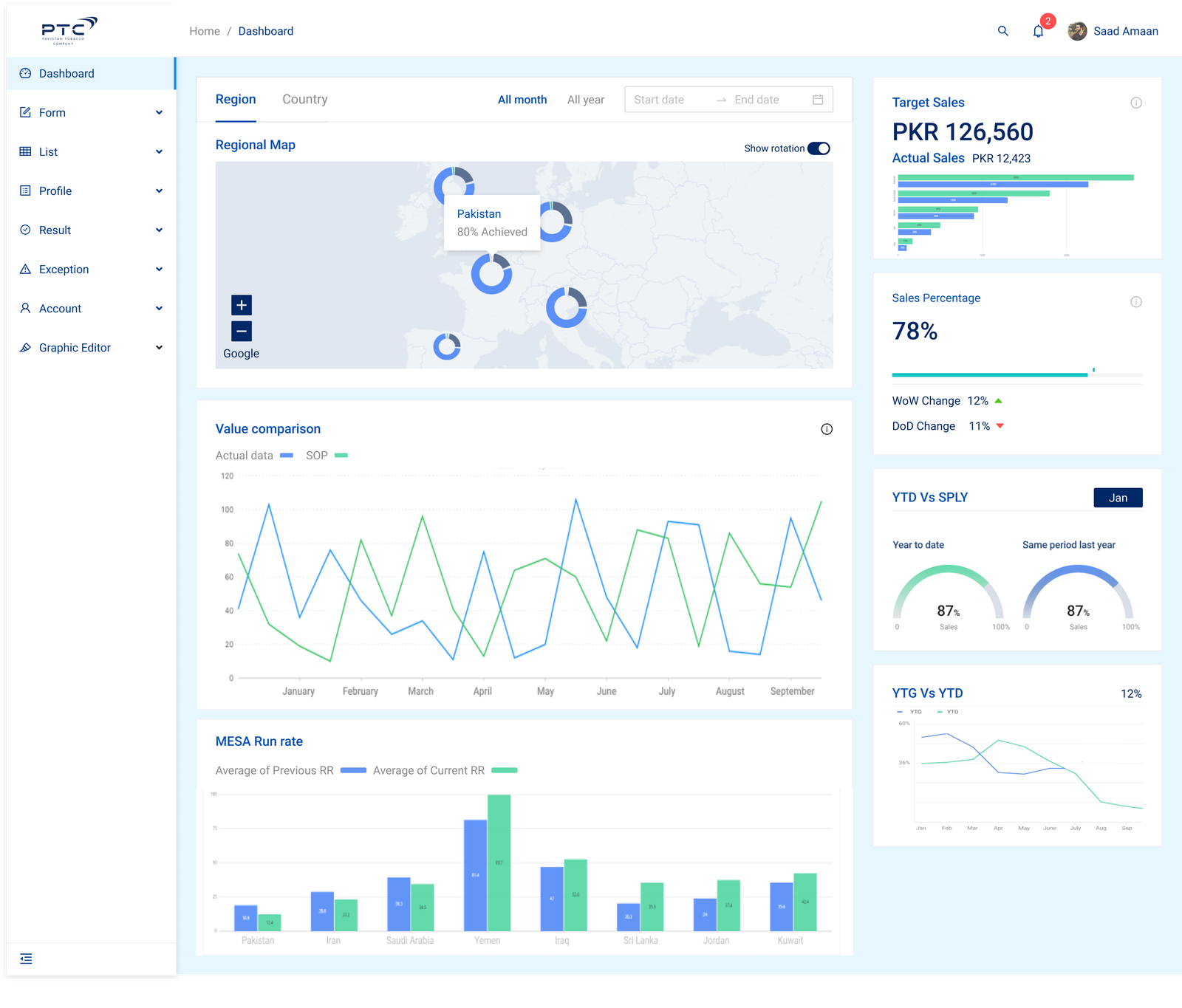The width and height of the screenshot is (1182, 1008).
Task: Select the All month filter
Action: pyautogui.click(x=522, y=100)
